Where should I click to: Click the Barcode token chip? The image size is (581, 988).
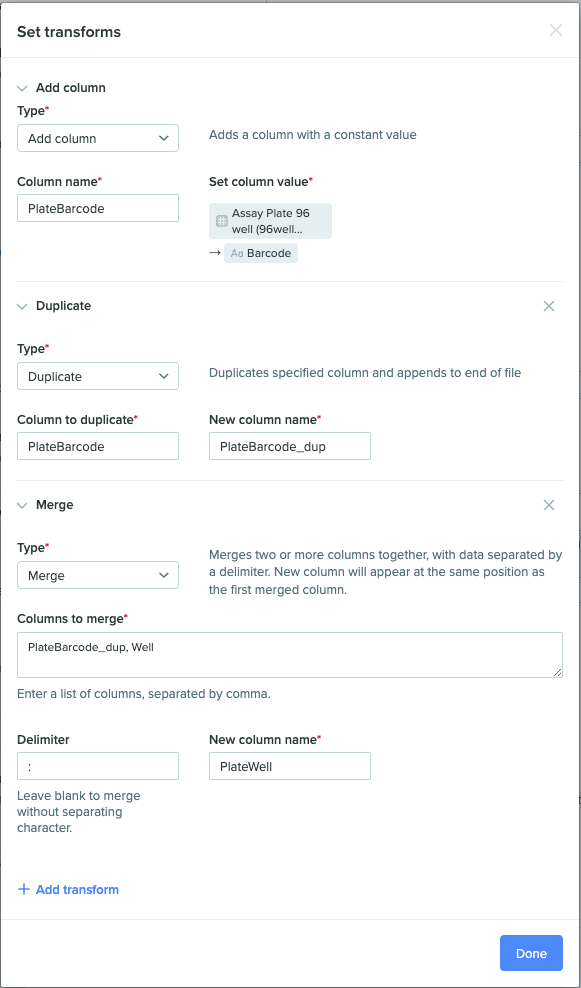[x=261, y=253]
